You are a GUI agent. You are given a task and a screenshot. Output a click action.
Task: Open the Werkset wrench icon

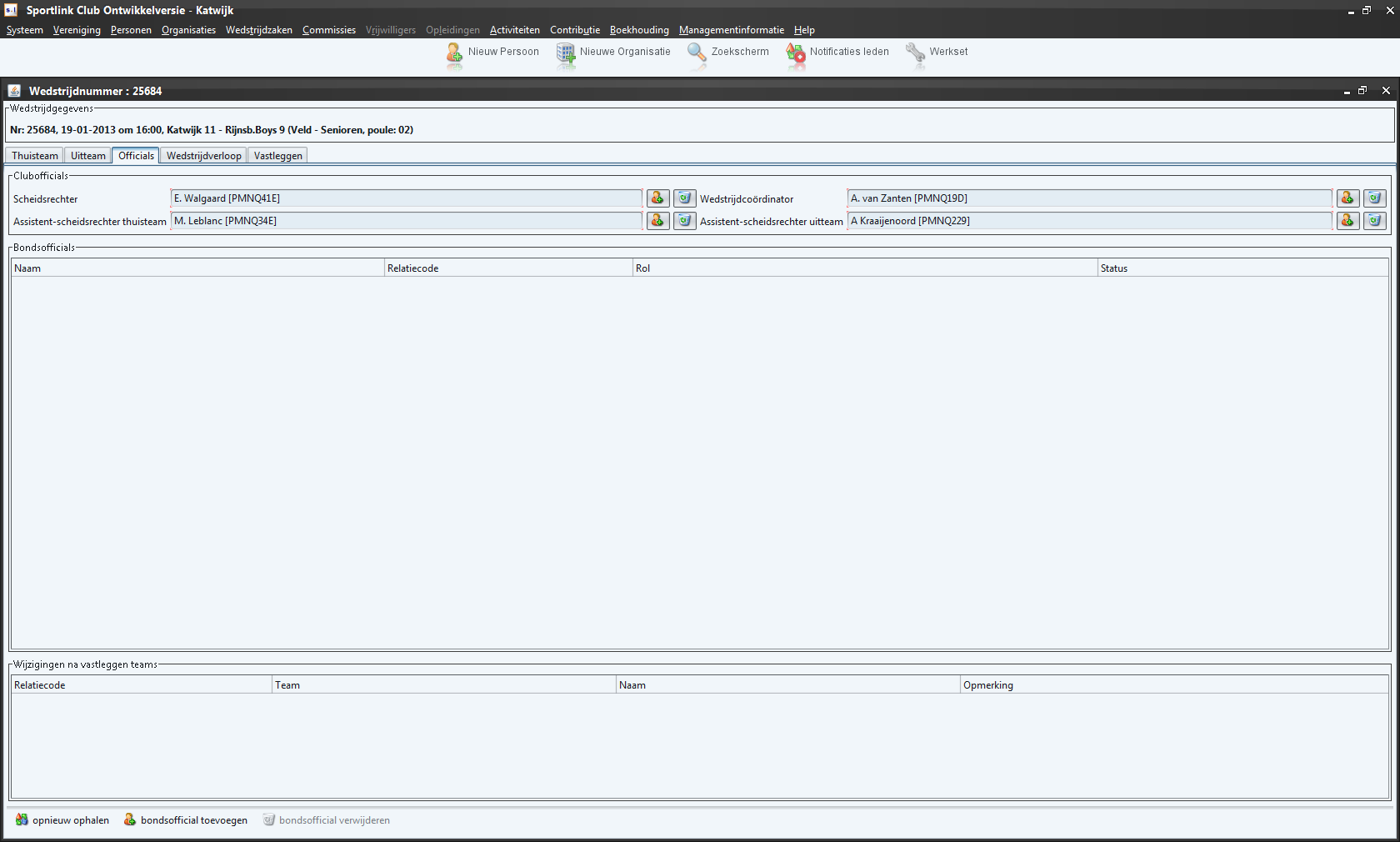(x=916, y=53)
